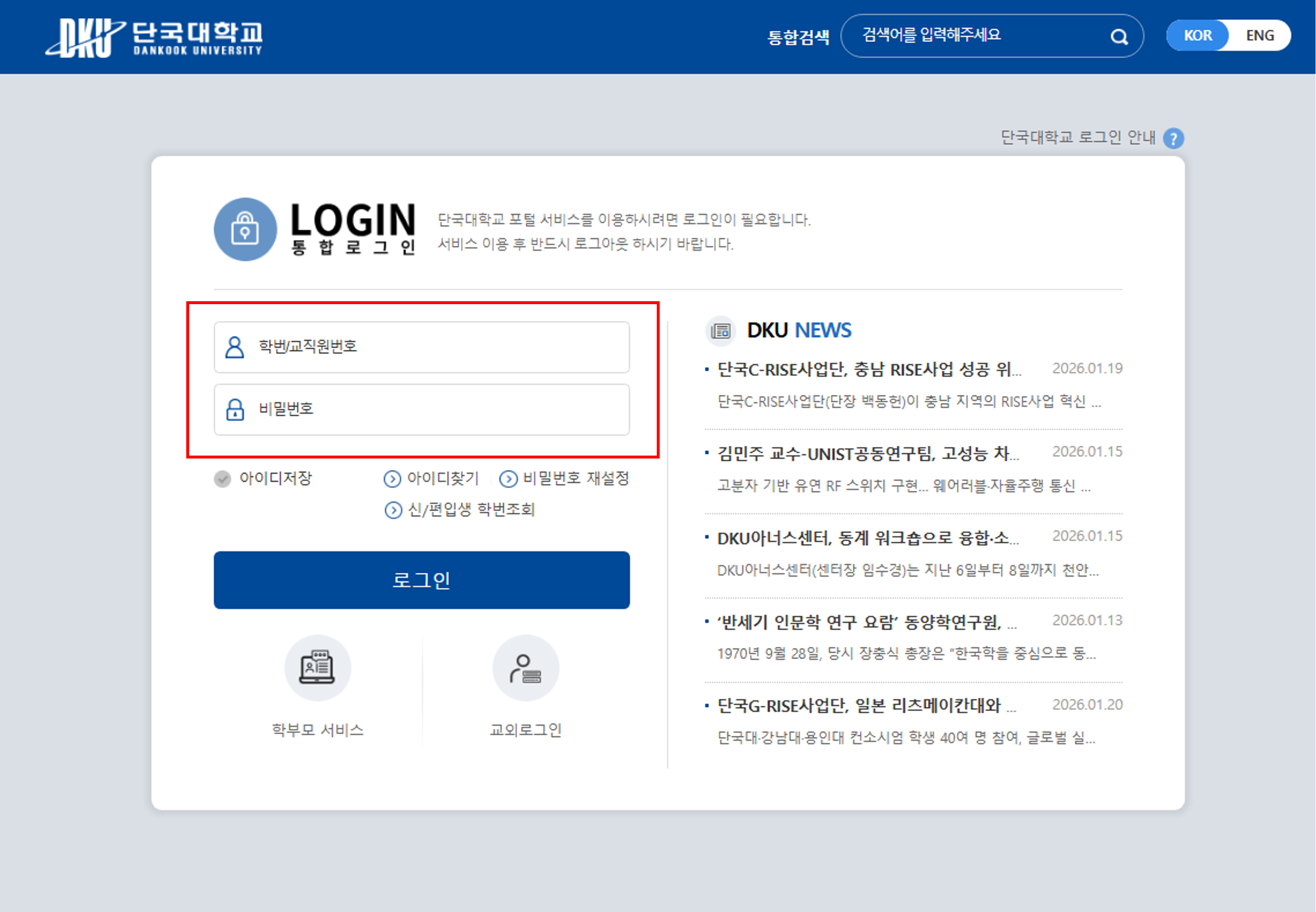Click arrow icon beside 아이디찾기
Image resolution: width=1316 pixels, height=912 pixels.
click(392, 478)
